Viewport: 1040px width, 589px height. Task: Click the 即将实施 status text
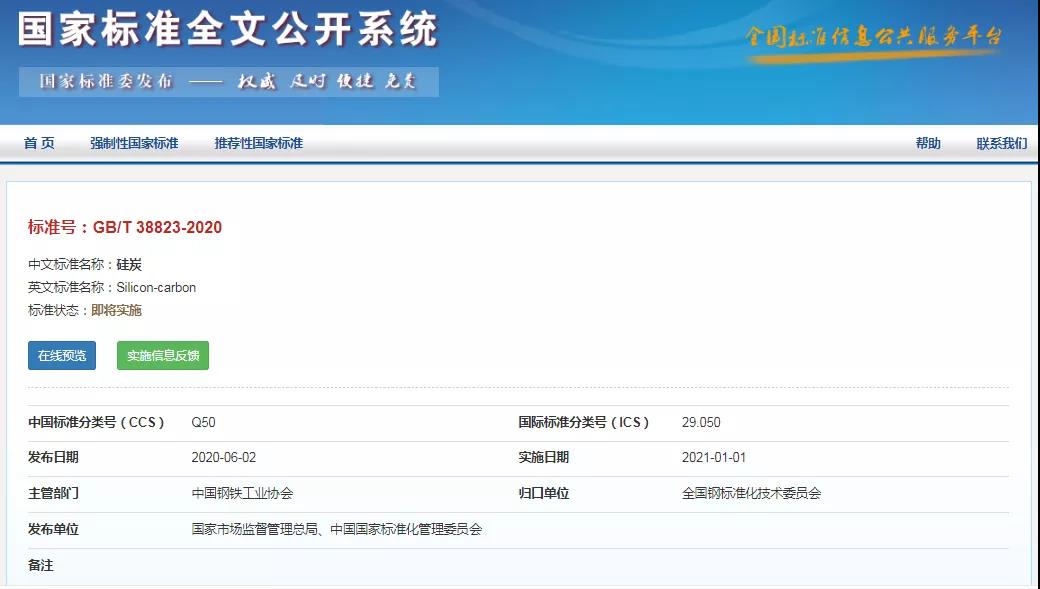point(116,310)
